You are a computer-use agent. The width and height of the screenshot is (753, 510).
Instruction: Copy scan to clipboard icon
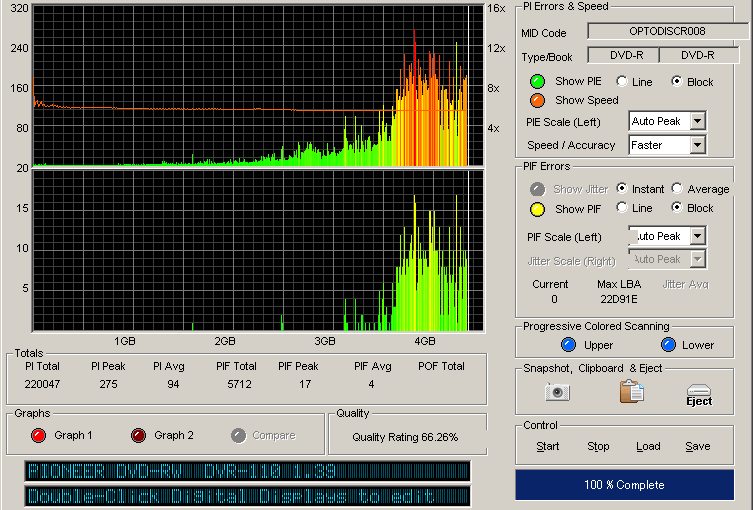[x=632, y=391]
